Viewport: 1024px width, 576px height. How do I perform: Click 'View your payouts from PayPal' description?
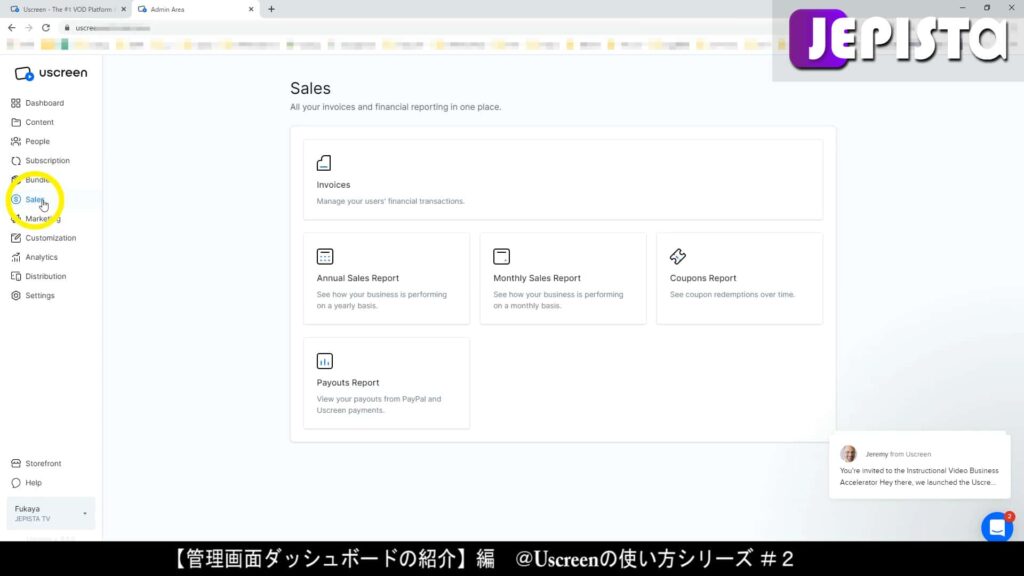(379, 404)
